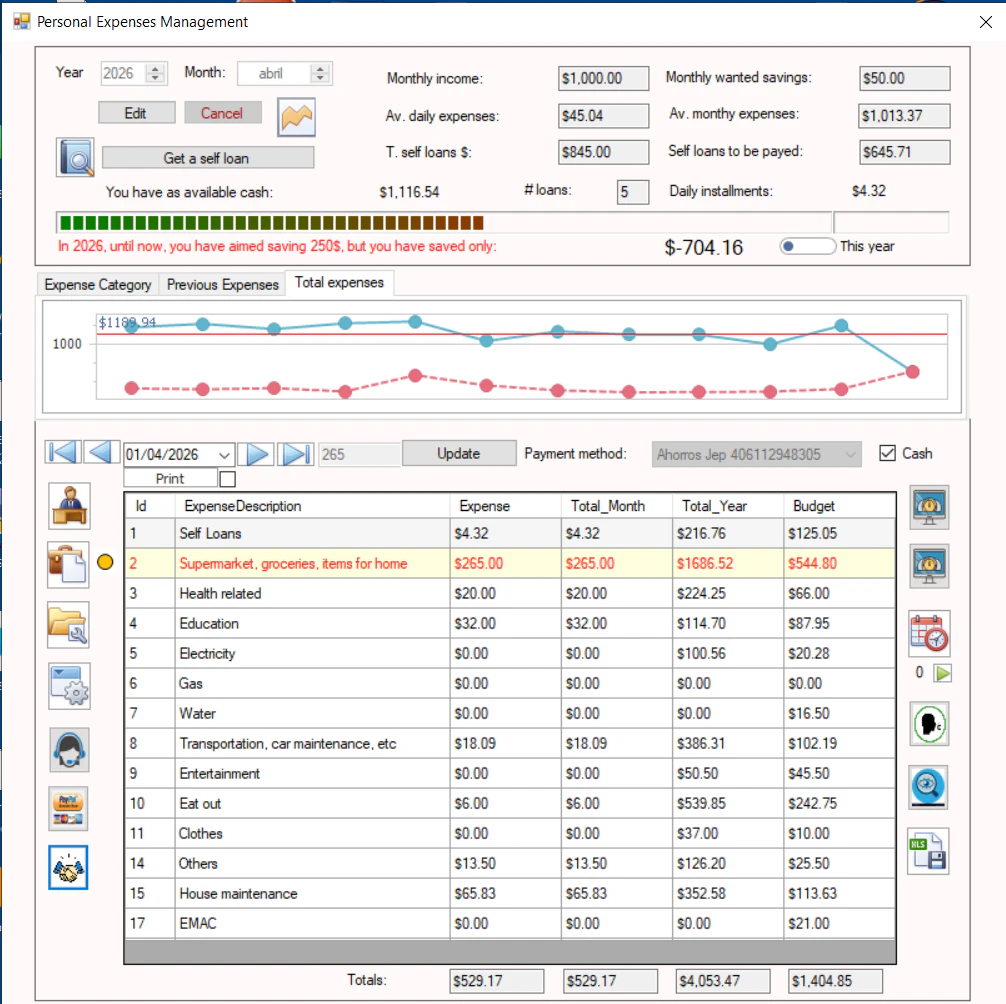Select the Education row
This screenshot has width=1006, height=1004.
click(510, 624)
